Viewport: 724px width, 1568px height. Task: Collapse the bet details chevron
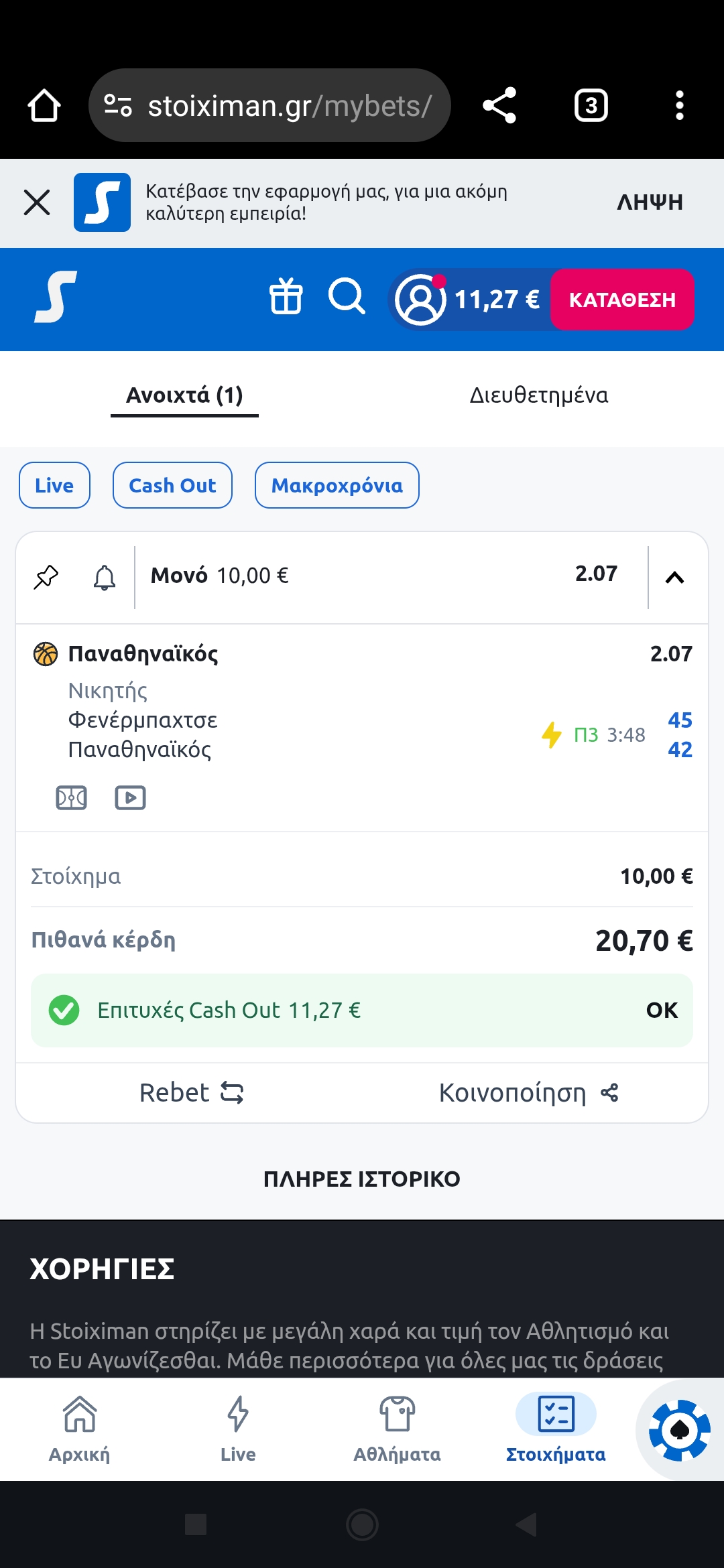tap(674, 577)
